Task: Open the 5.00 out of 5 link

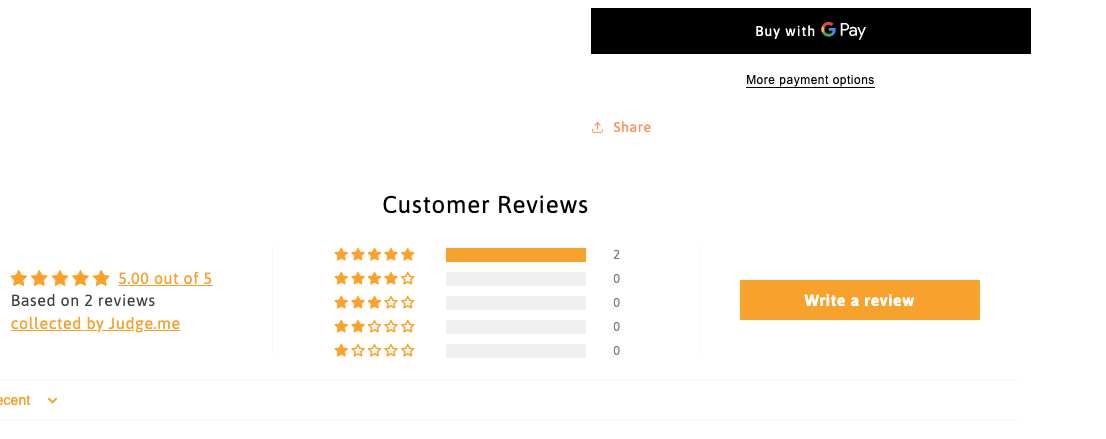Action: 165,279
